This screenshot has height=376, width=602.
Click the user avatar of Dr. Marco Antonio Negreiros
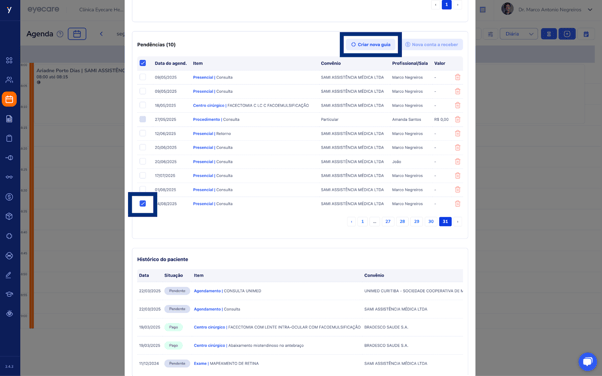[x=507, y=9]
